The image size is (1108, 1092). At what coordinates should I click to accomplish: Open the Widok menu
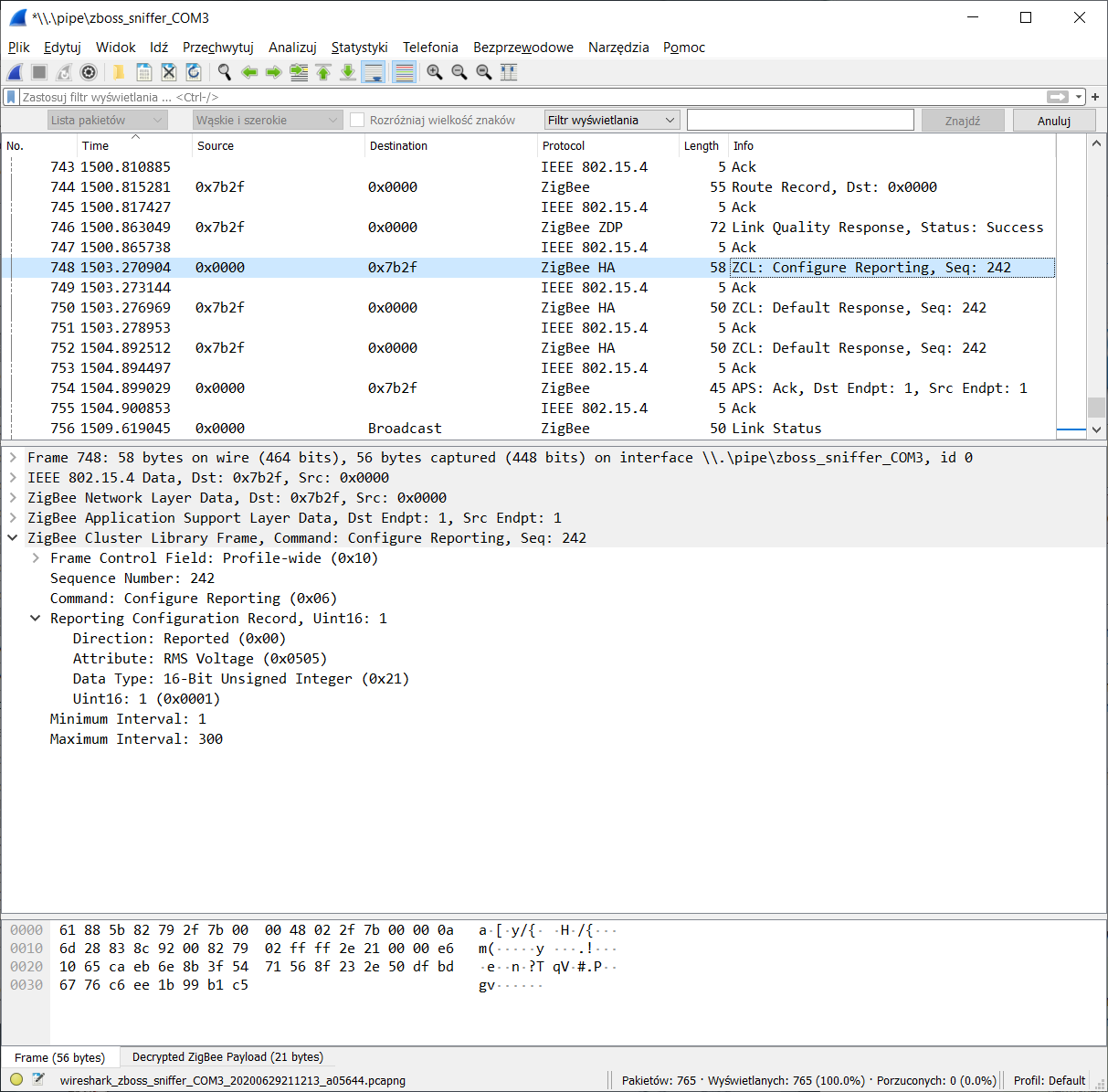[x=116, y=48]
